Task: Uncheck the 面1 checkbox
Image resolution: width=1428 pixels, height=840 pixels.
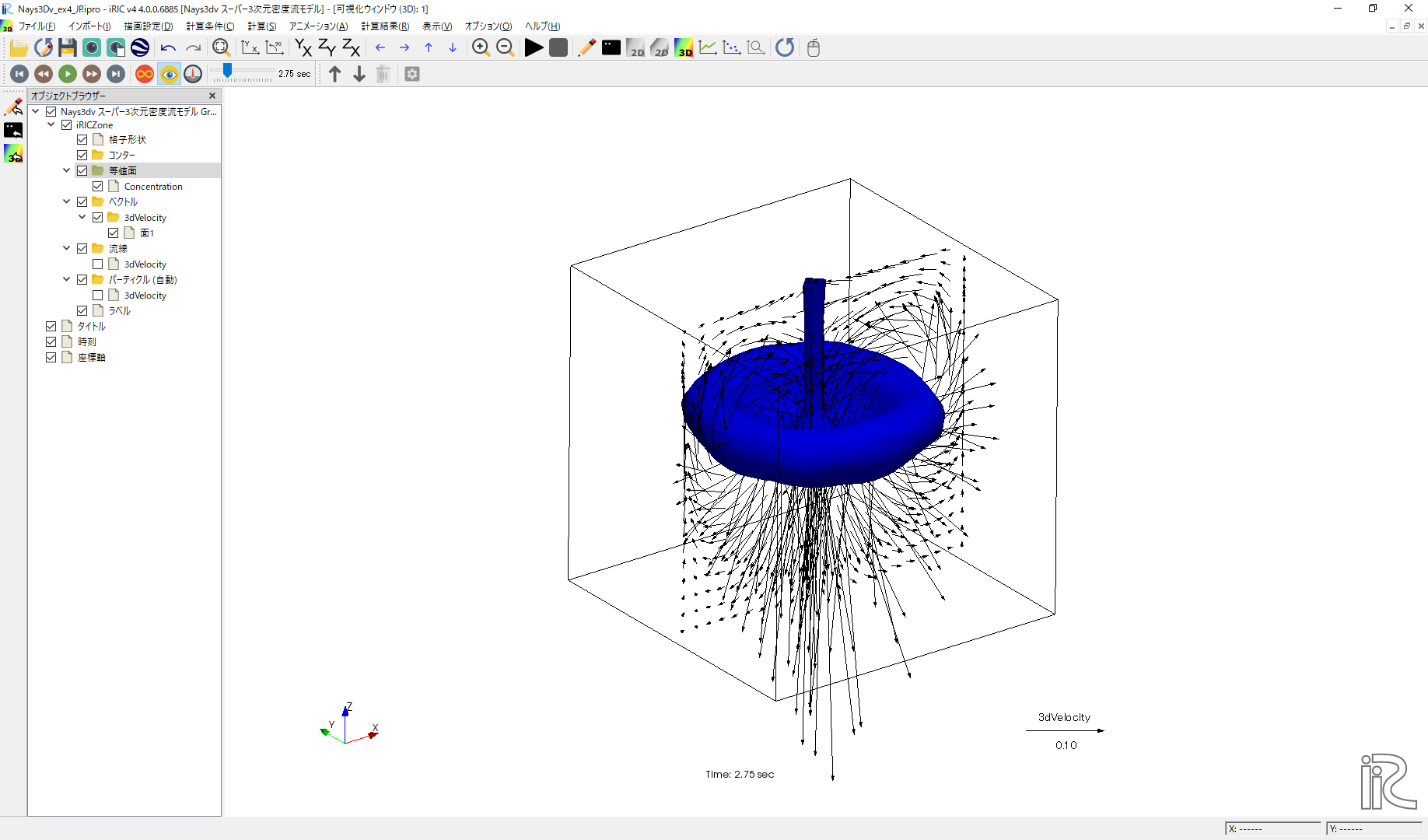Action: 114,233
